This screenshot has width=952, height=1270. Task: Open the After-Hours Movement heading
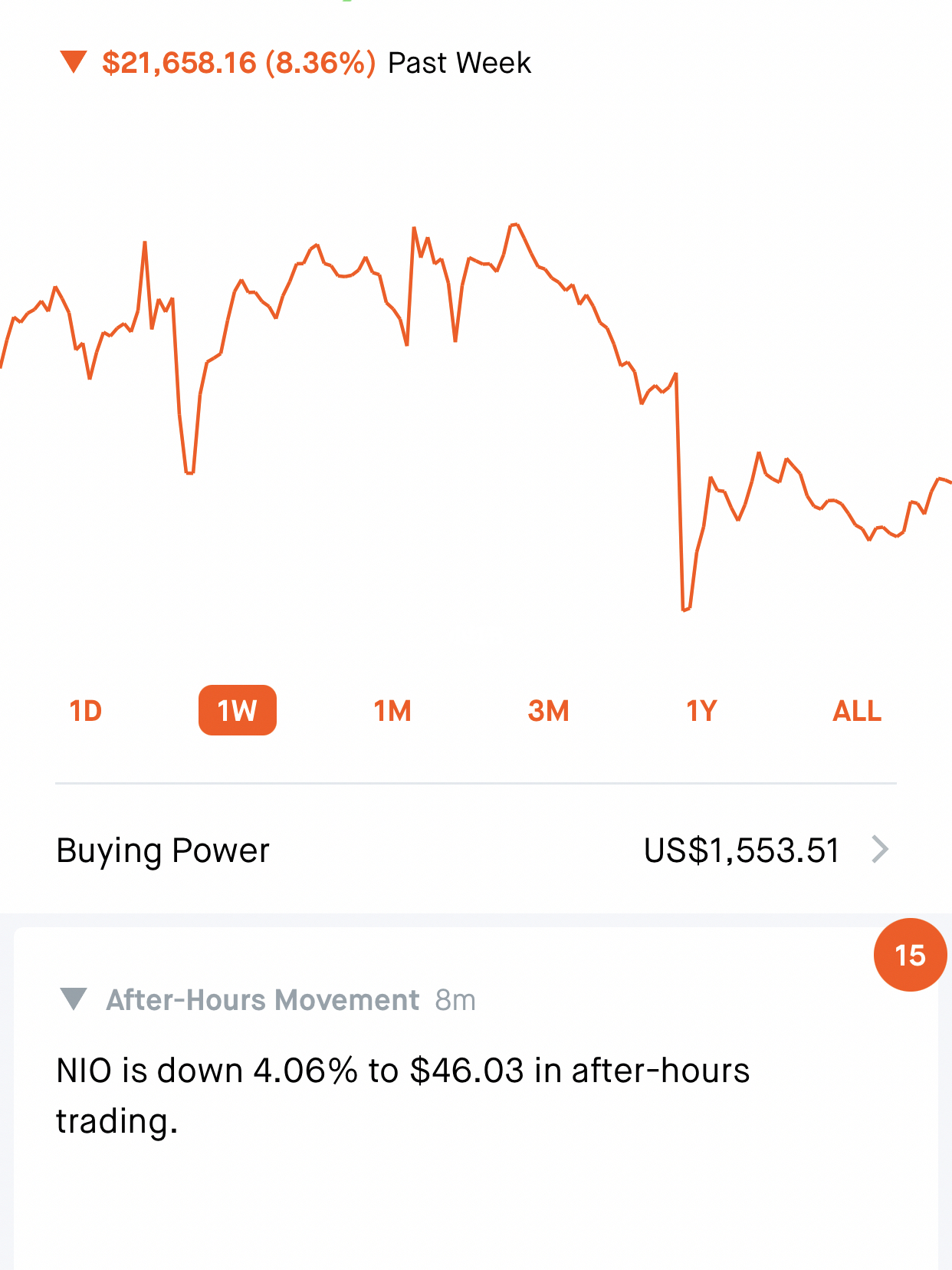tap(262, 1000)
